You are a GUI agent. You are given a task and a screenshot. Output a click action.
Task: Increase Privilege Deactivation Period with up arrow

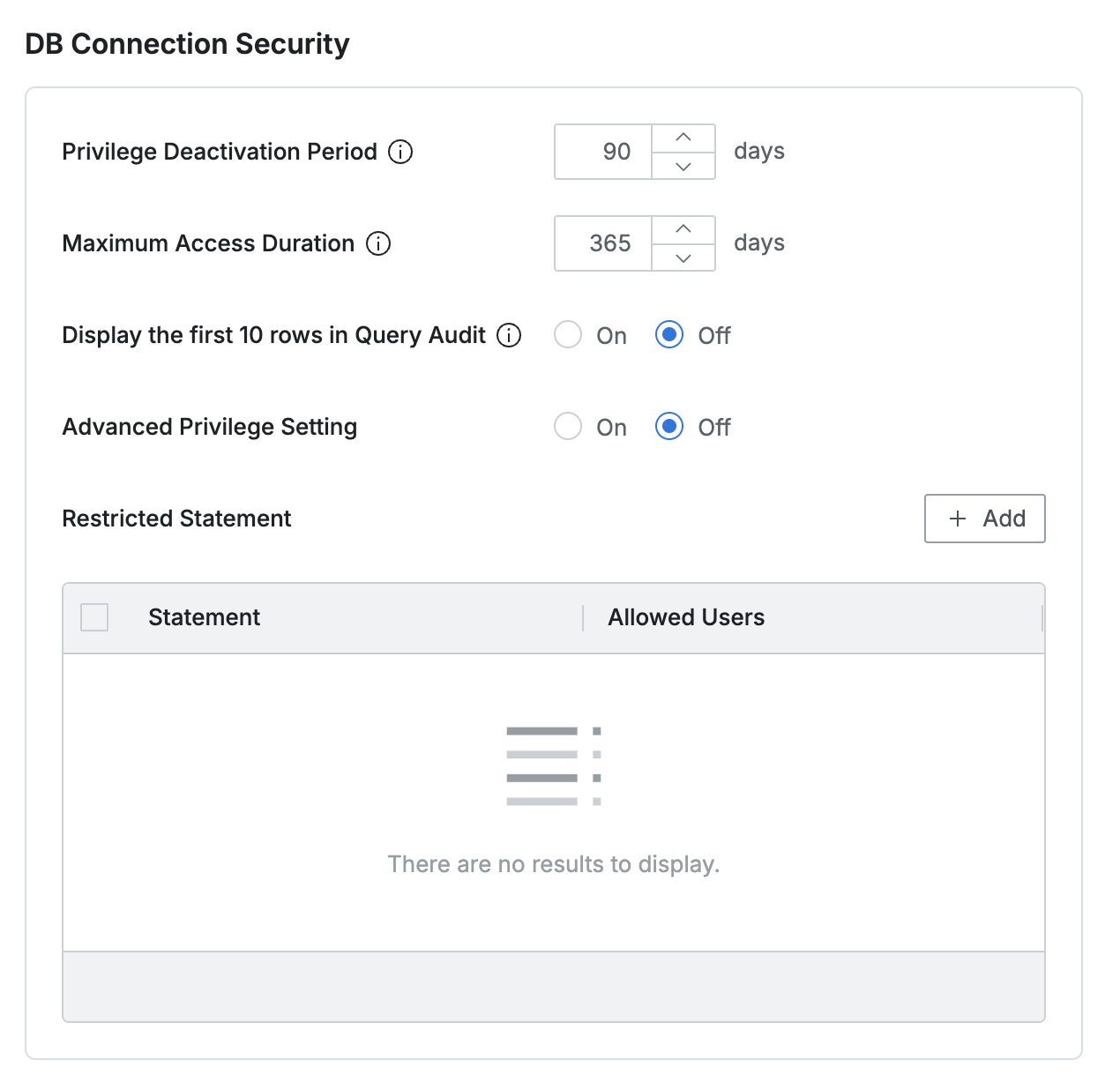[x=683, y=138]
